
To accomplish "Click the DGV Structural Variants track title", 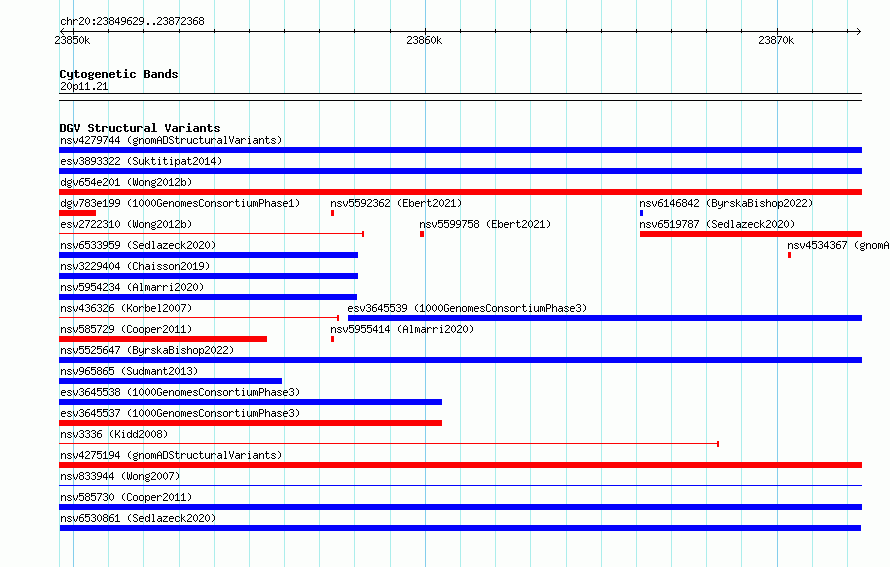I will [140, 128].
